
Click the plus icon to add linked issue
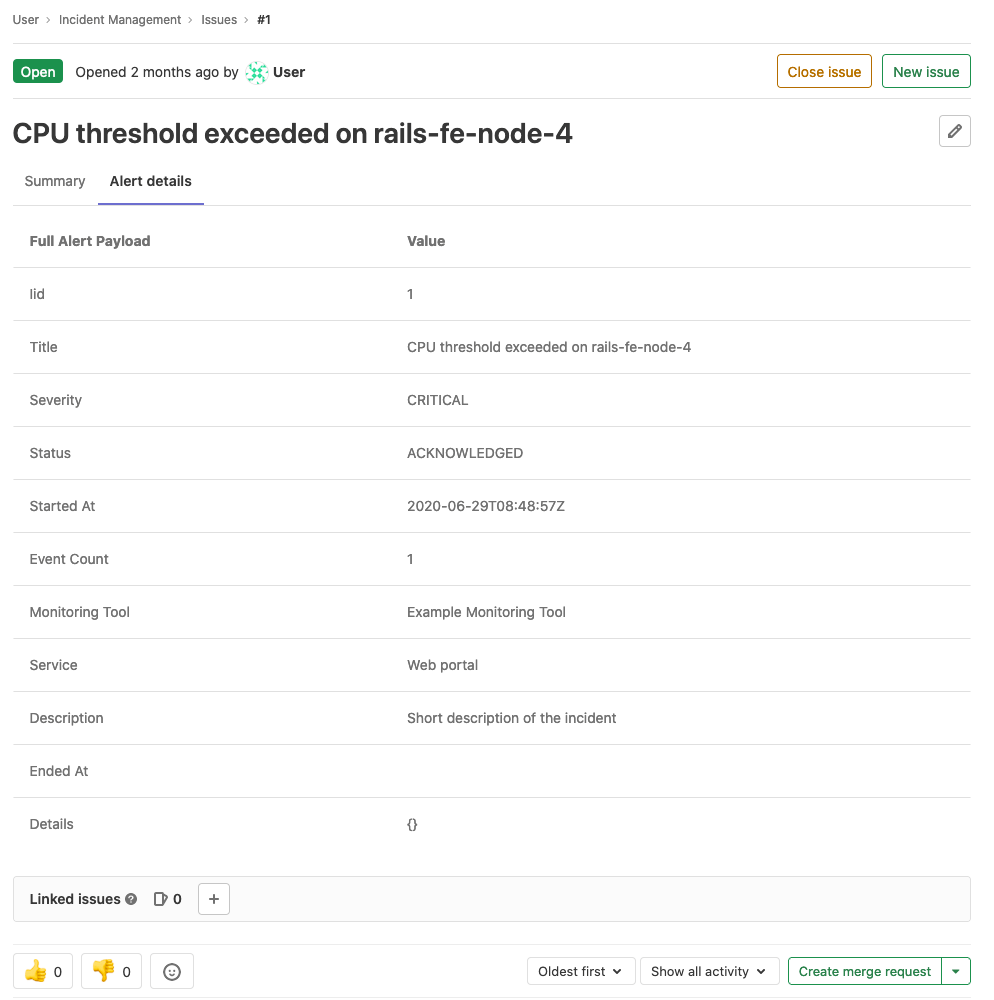(x=214, y=899)
